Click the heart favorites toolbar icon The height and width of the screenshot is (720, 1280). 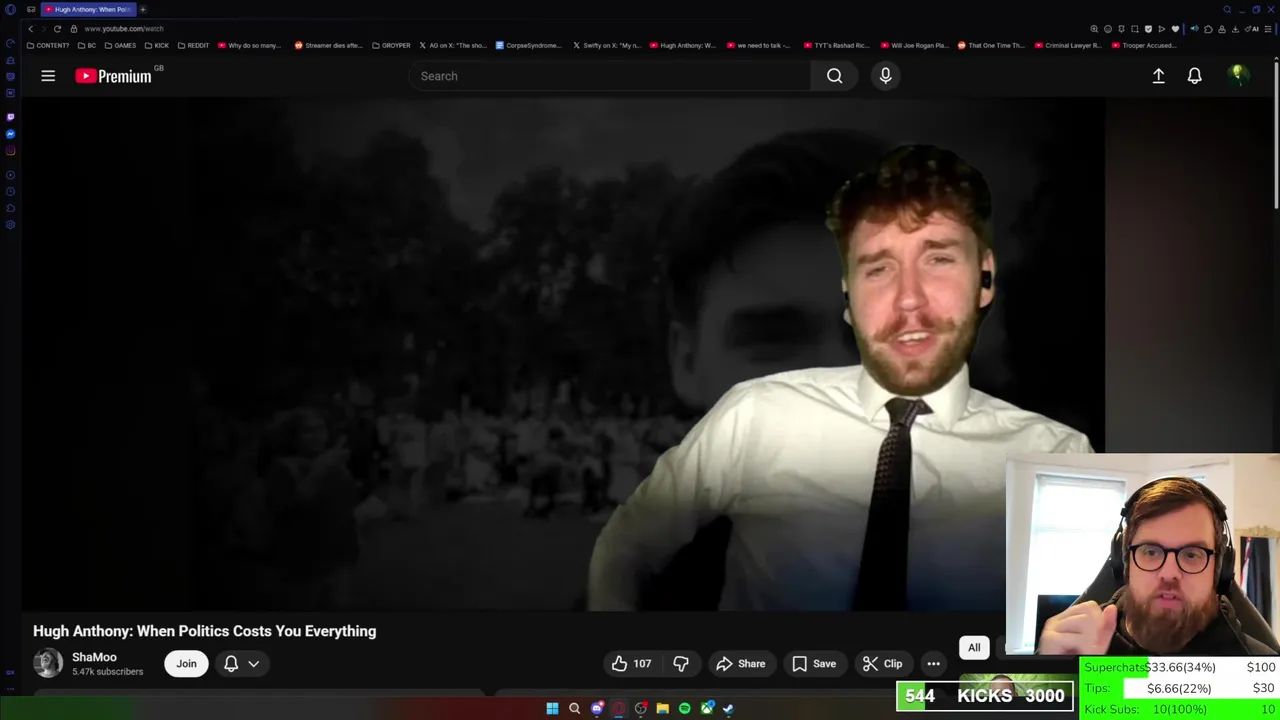(1175, 29)
